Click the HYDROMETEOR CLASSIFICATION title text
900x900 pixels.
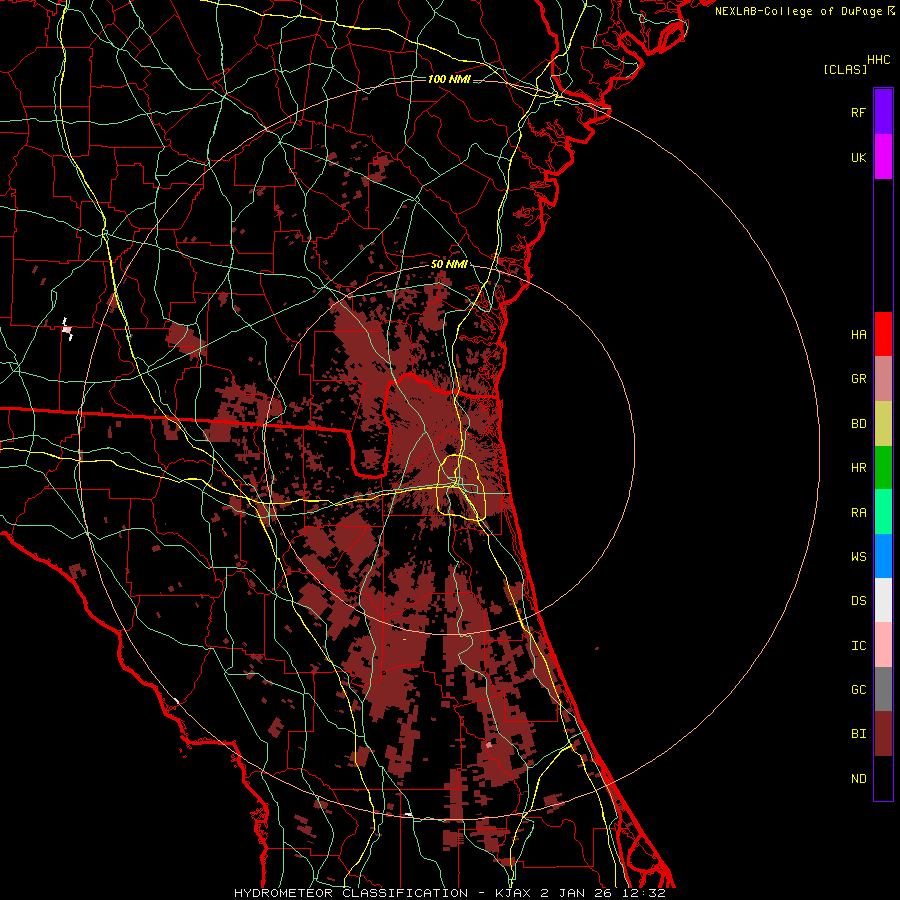[x=351, y=893]
